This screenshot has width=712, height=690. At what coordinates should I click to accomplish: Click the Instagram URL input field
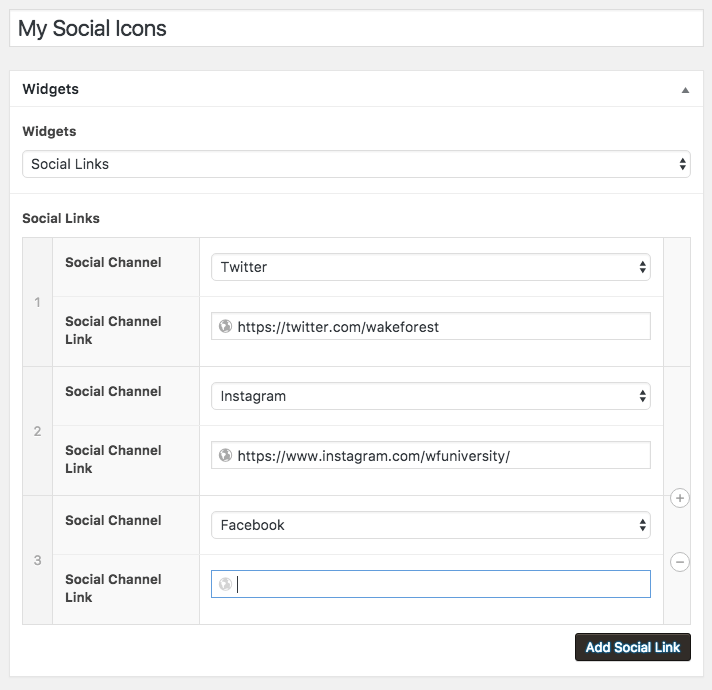[440, 455]
